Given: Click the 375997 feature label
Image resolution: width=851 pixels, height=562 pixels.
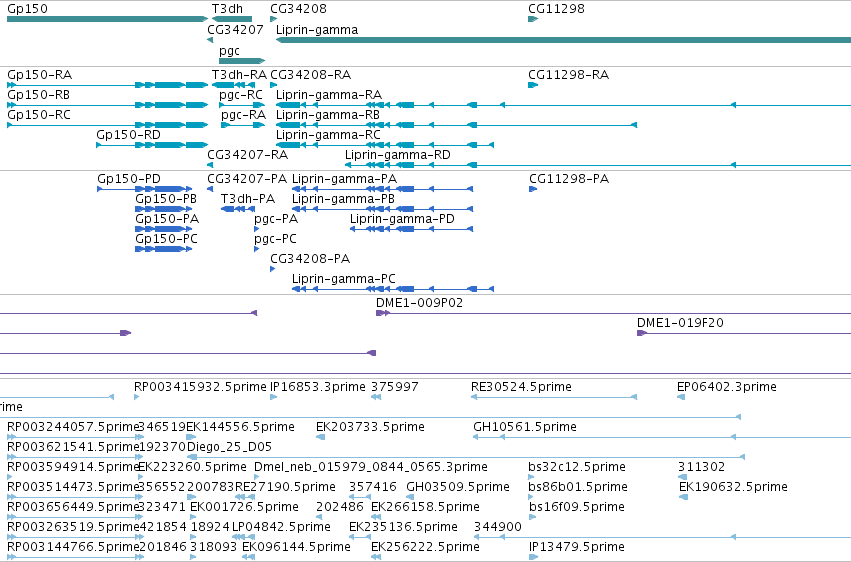Looking at the screenshot, I should coord(395,387).
